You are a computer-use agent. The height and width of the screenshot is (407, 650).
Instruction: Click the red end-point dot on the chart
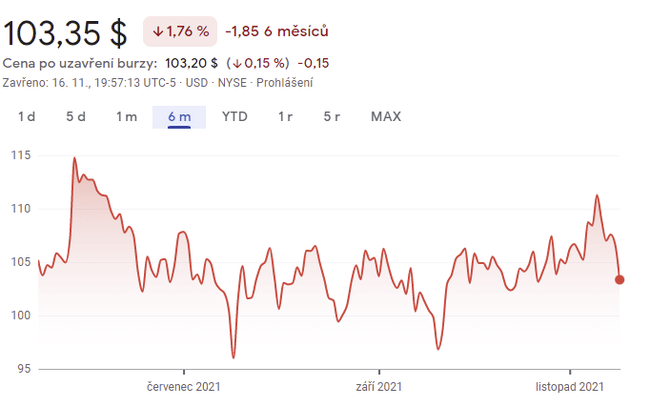(620, 279)
